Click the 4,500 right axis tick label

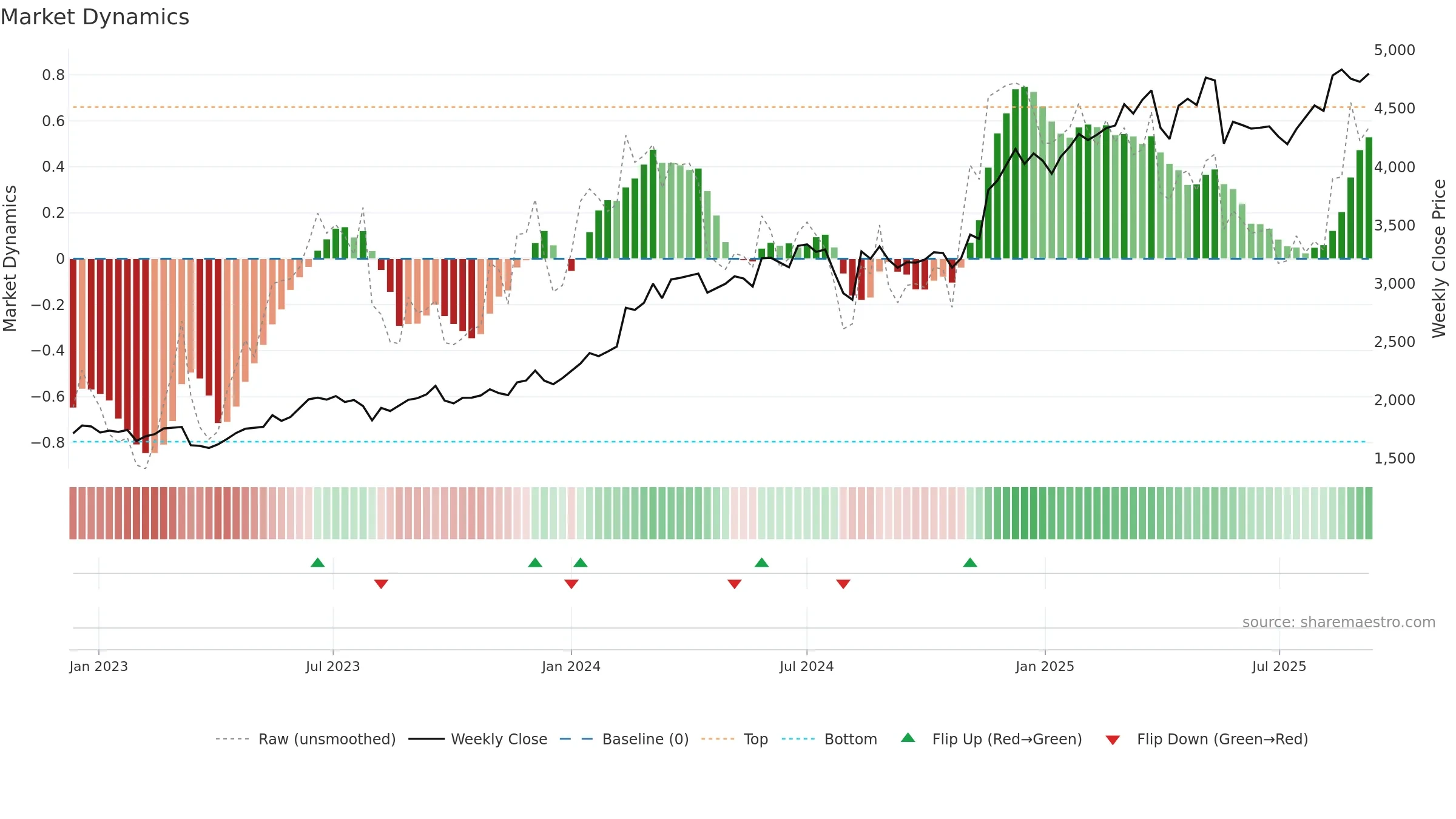pos(1395,109)
